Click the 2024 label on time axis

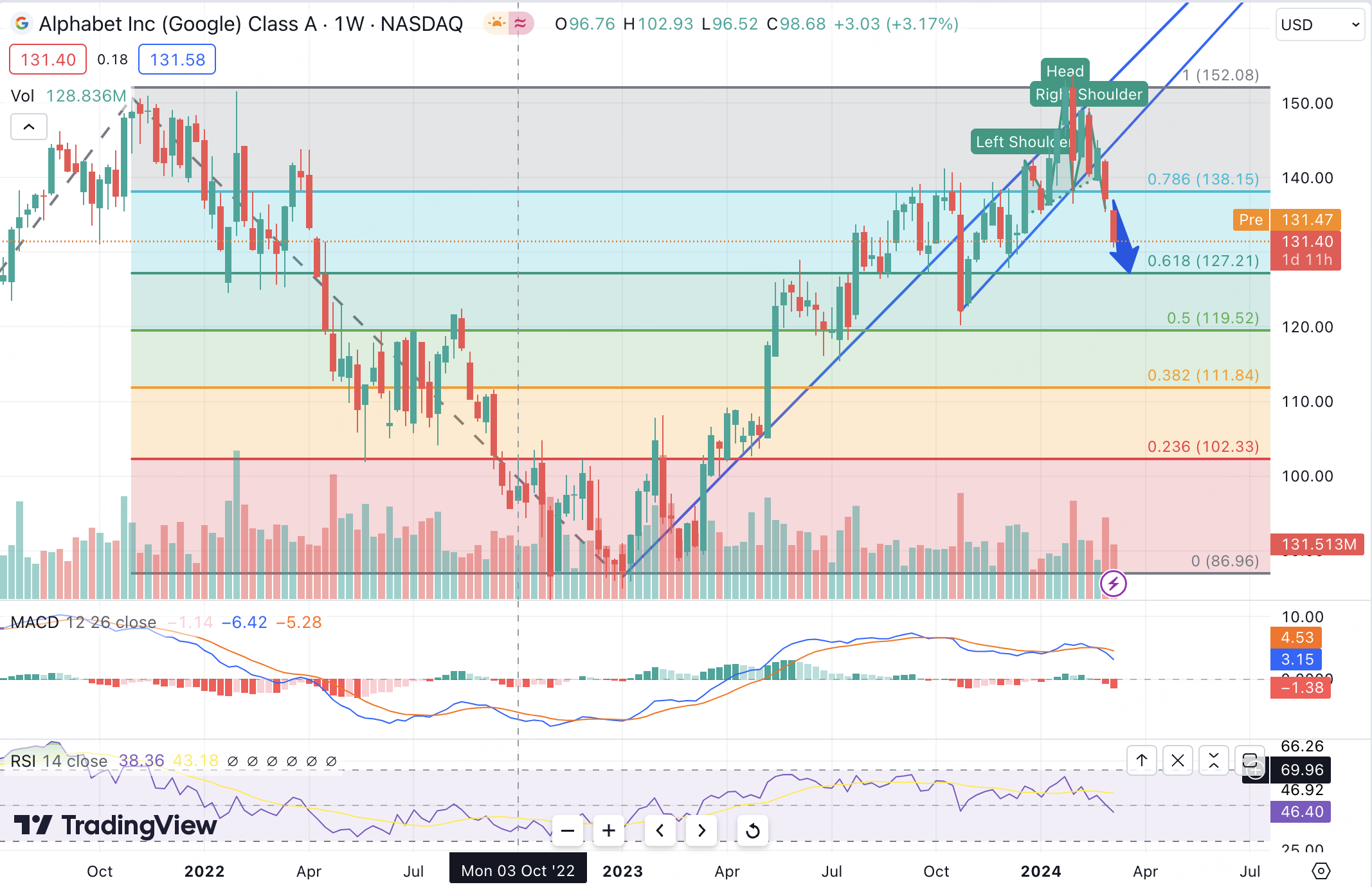[x=1041, y=871]
